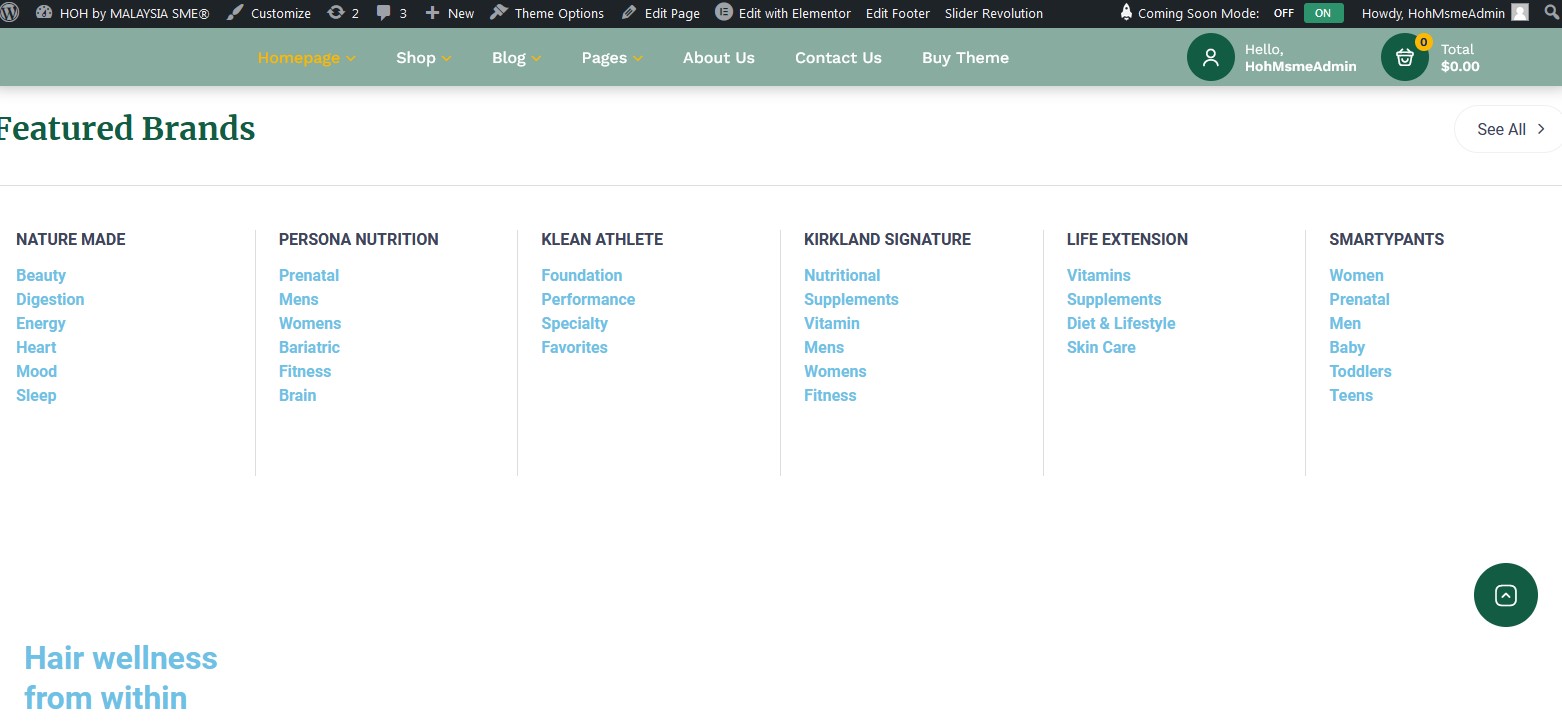The height and width of the screenshot is (726, 1562).
Task: Open the shopping cart basket icon
Action: 1404,57
